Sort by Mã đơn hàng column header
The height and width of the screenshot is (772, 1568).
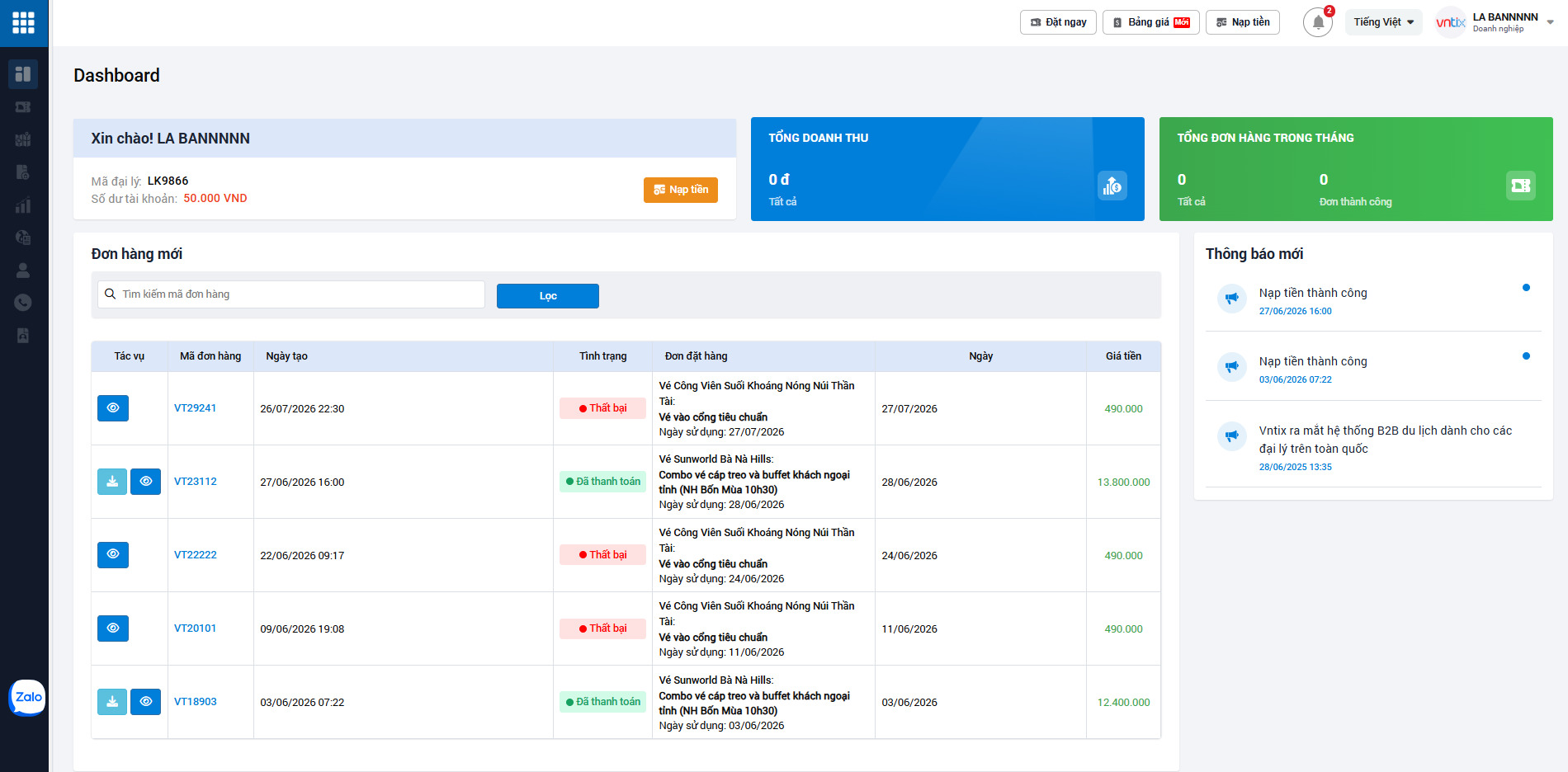(x=210, y=356)
